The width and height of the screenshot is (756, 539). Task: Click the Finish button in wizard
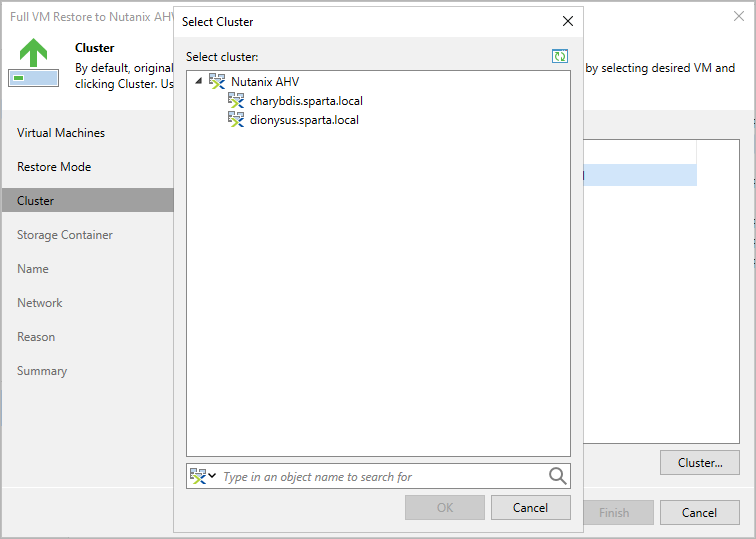pos(619,512)
